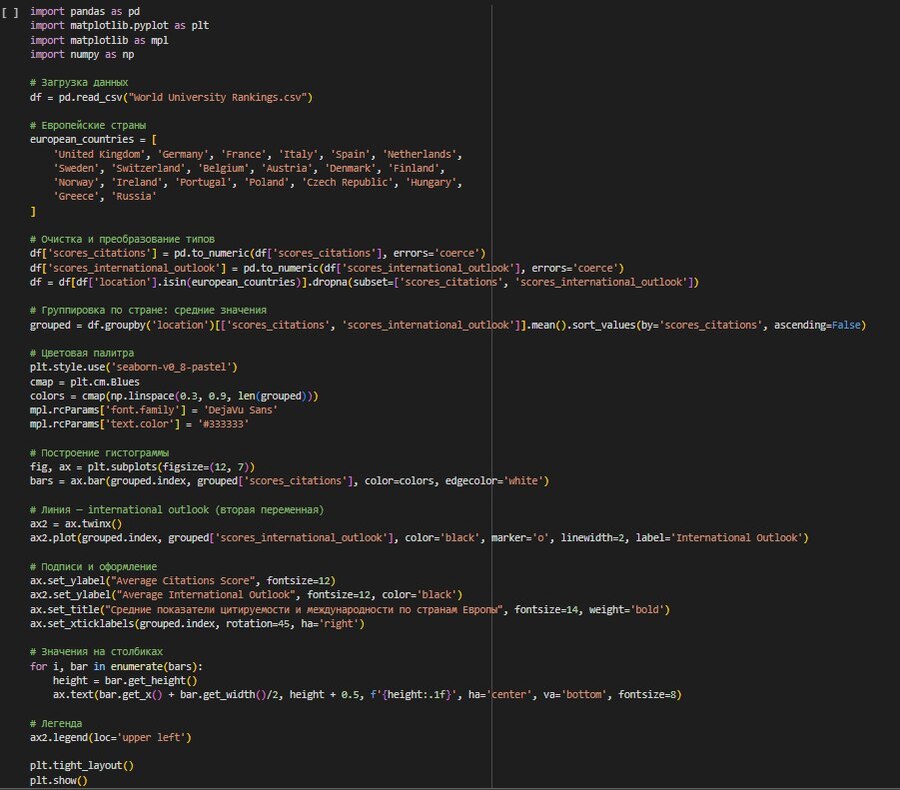Click 'Average Citations Score' ylabel line

point(183,580)
